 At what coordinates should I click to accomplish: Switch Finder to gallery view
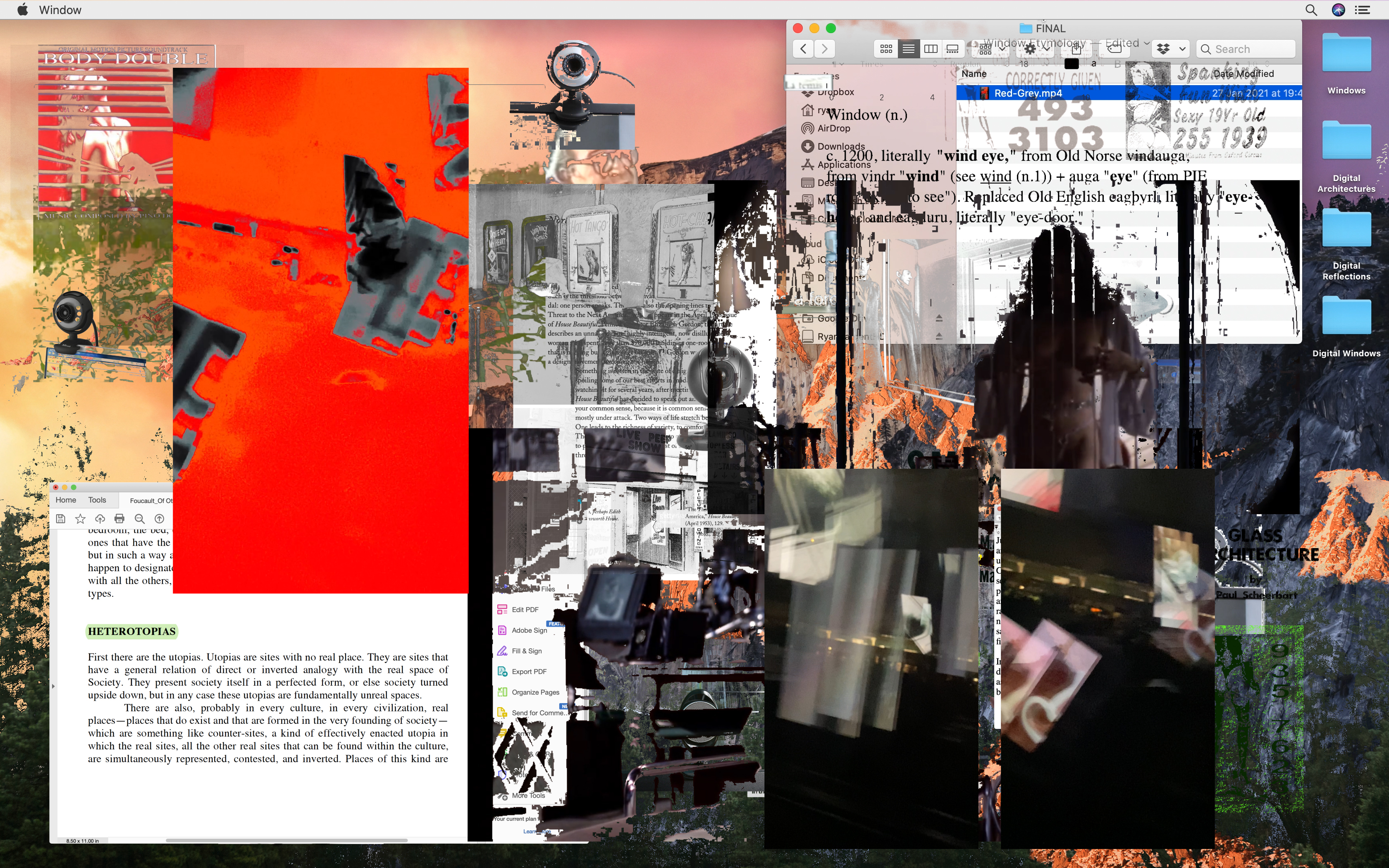(x=953, y=49)
